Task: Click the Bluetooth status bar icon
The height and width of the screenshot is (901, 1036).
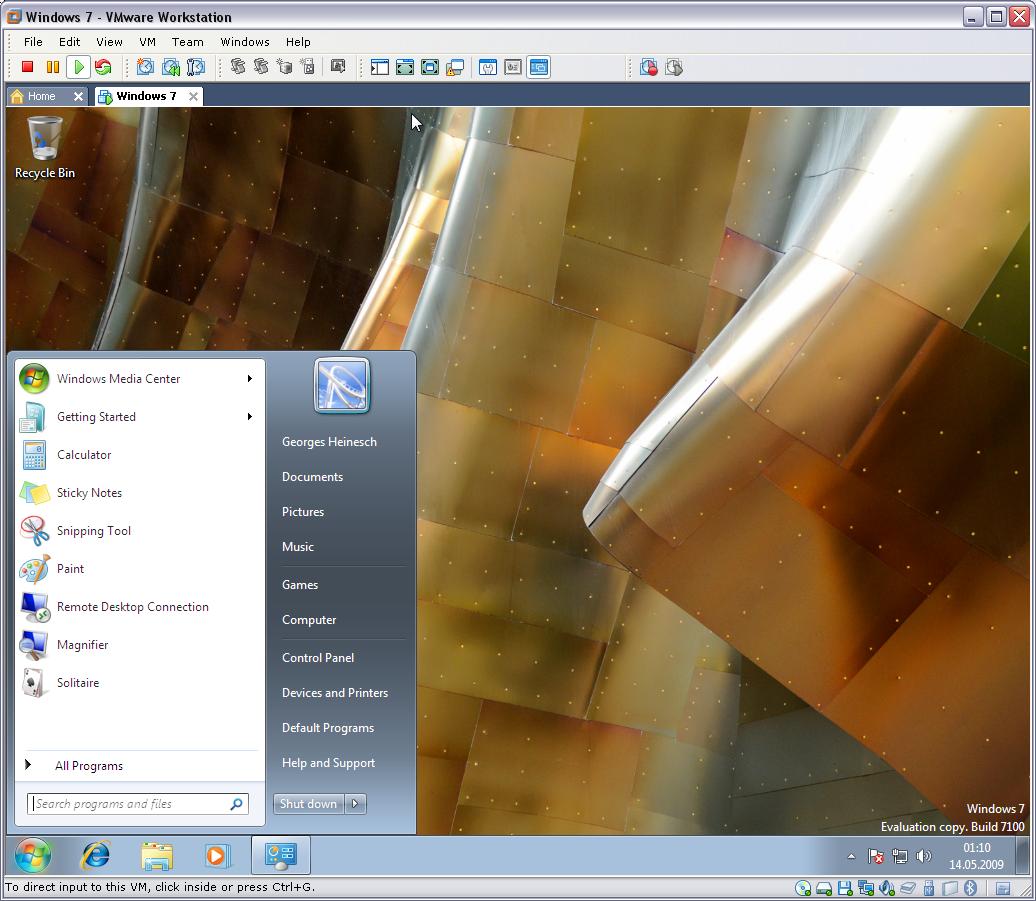Action: [x=970, y=888]
